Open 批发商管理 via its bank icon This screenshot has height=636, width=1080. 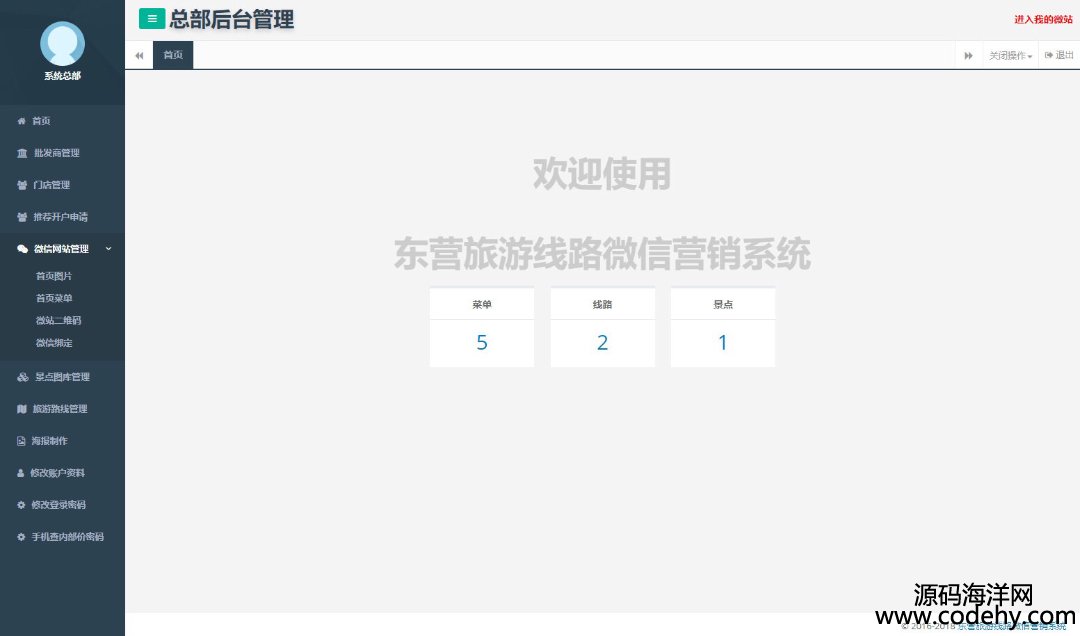pyautogui.click(x=22, y=153)
